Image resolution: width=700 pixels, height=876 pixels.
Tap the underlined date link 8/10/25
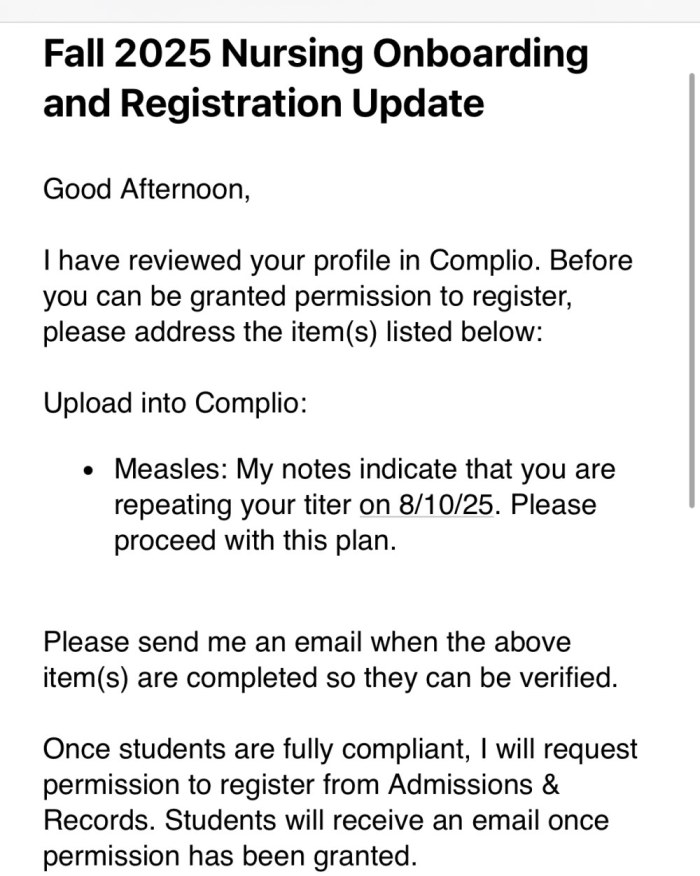[x=426, y=505]
